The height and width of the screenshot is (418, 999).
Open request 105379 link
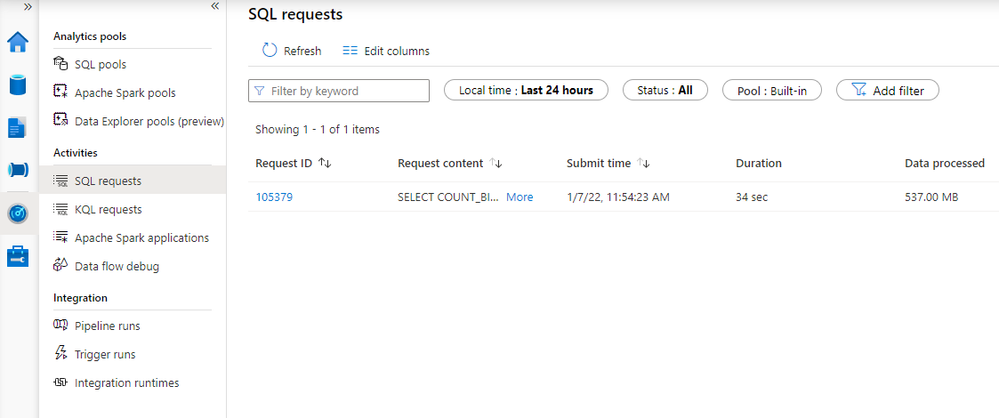point(274,197)
